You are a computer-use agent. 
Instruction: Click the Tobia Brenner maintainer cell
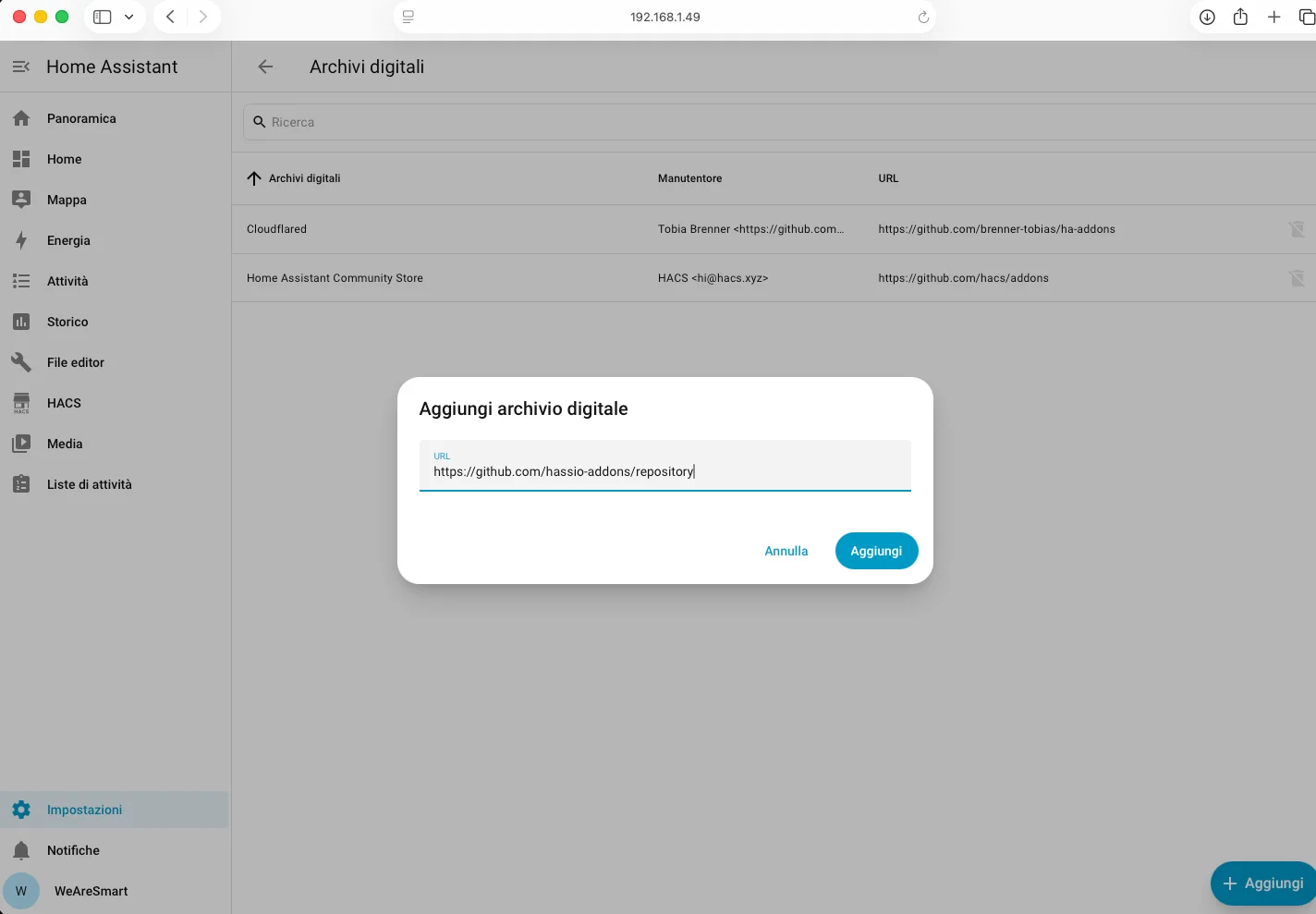(x=750, y=229)
